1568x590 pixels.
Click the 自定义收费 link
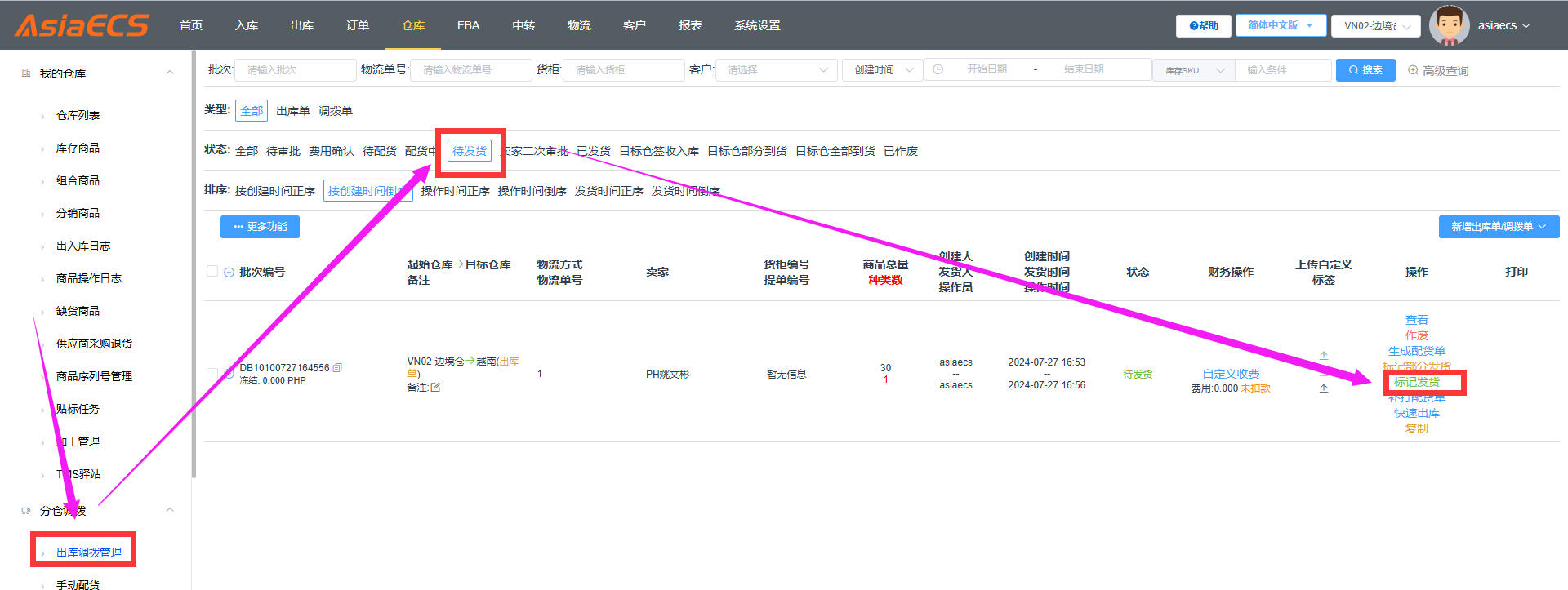(1231, 374)
